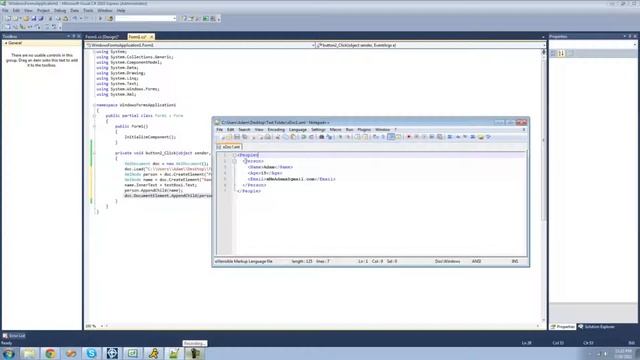The width and height of the screenshot is (640, 360).
Task: Open Visual Studio Project menu
Action: [43, 11]
